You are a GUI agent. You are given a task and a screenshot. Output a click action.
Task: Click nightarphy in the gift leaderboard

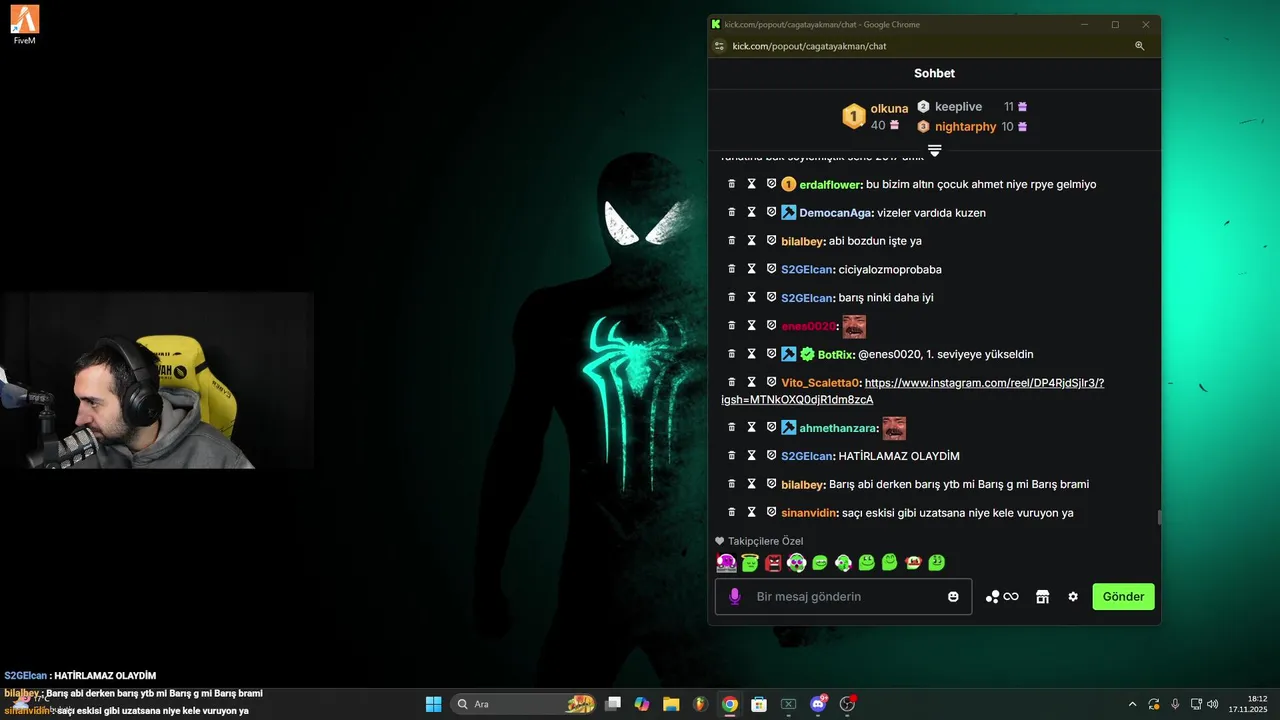coord(965,127)
